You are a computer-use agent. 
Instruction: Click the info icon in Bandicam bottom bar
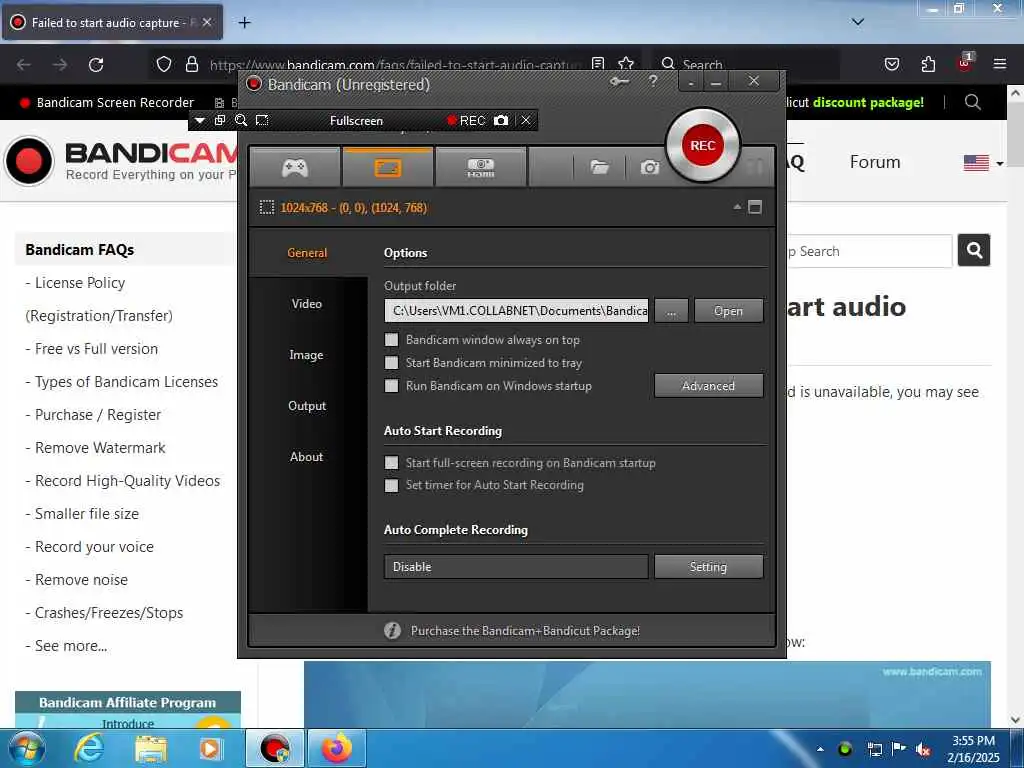tap(392, 630)
